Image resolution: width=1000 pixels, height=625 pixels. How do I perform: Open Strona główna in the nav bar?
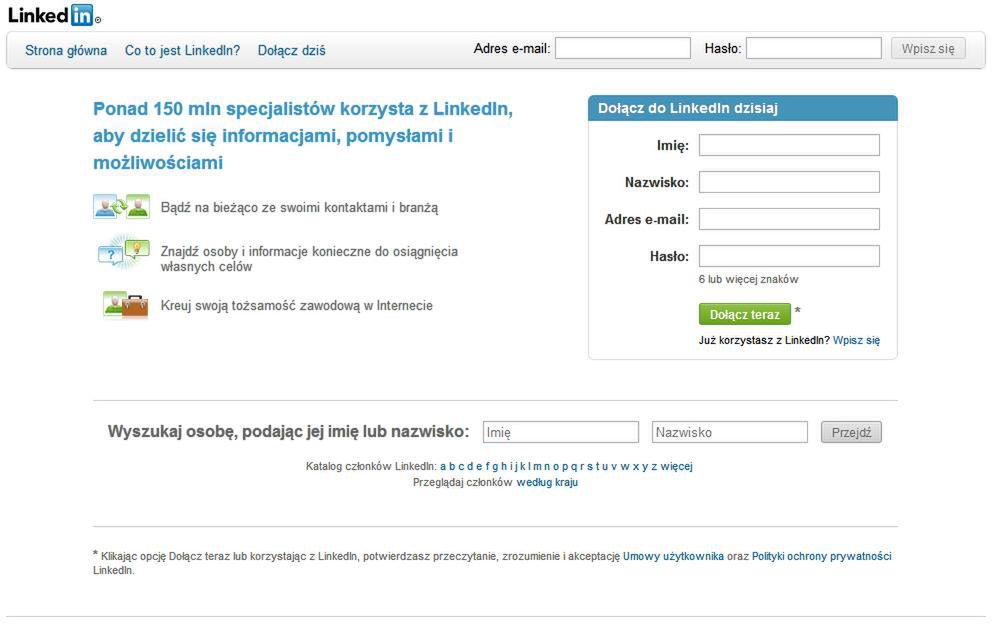(x=66, y=50)
